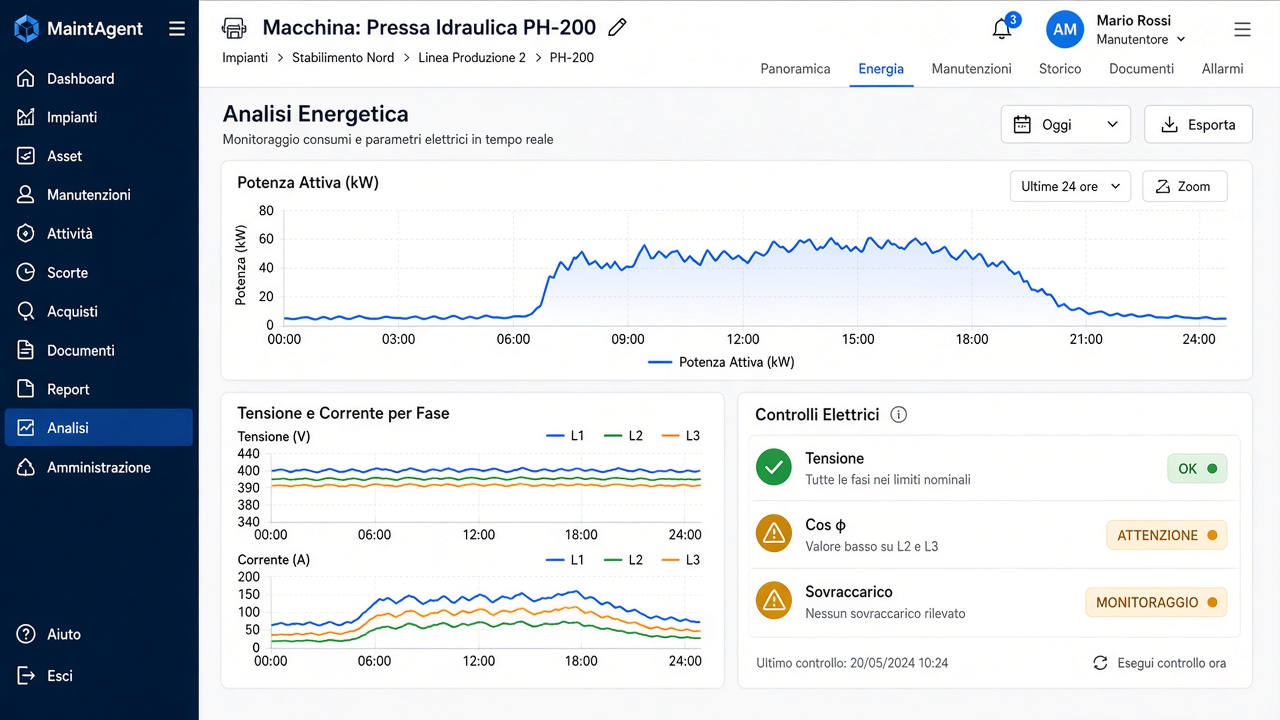
Task: Open the Oggi date dropdown
Action: click(1066, 124)
